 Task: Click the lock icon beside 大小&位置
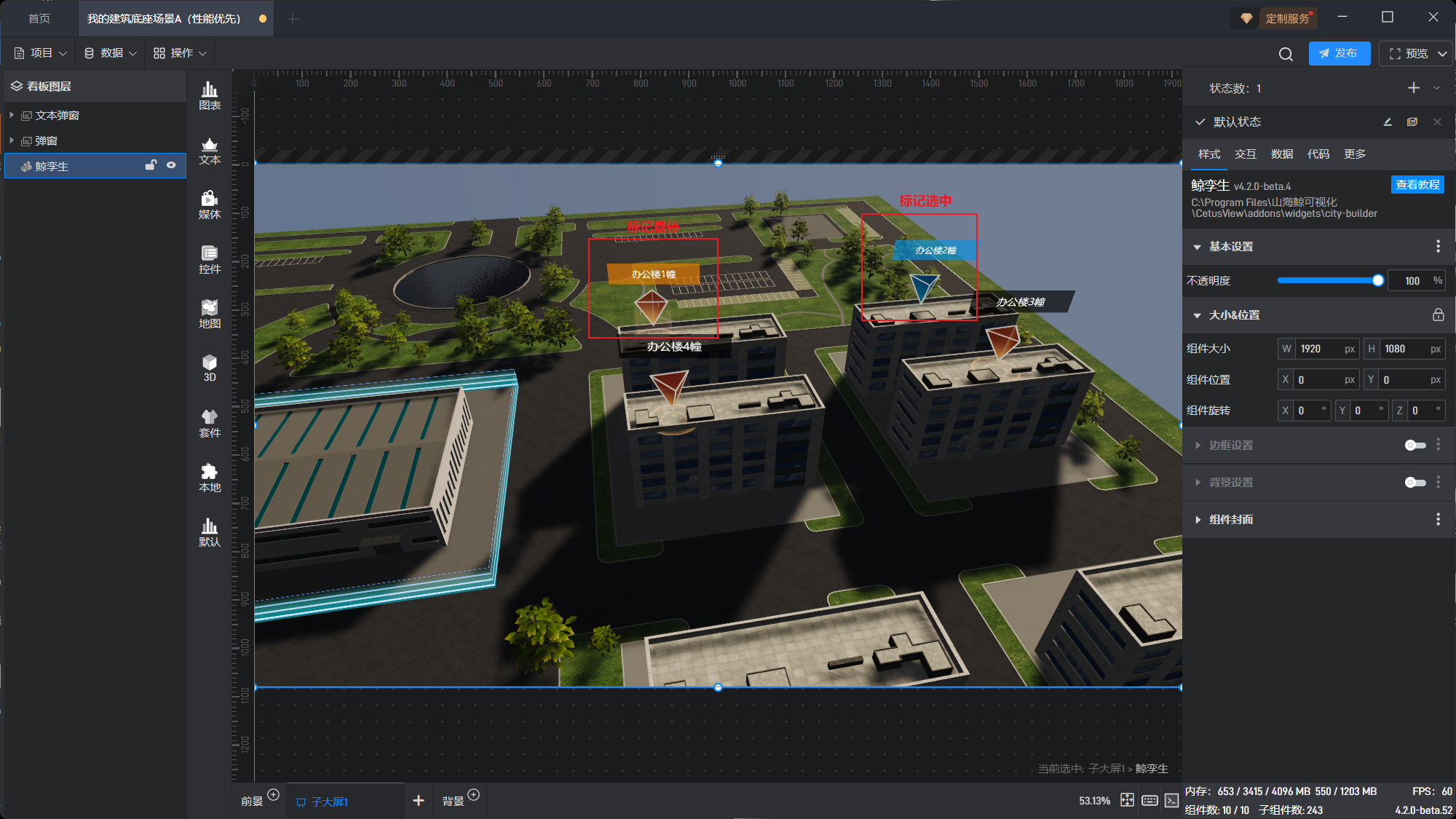click(x=1438, y=314)
